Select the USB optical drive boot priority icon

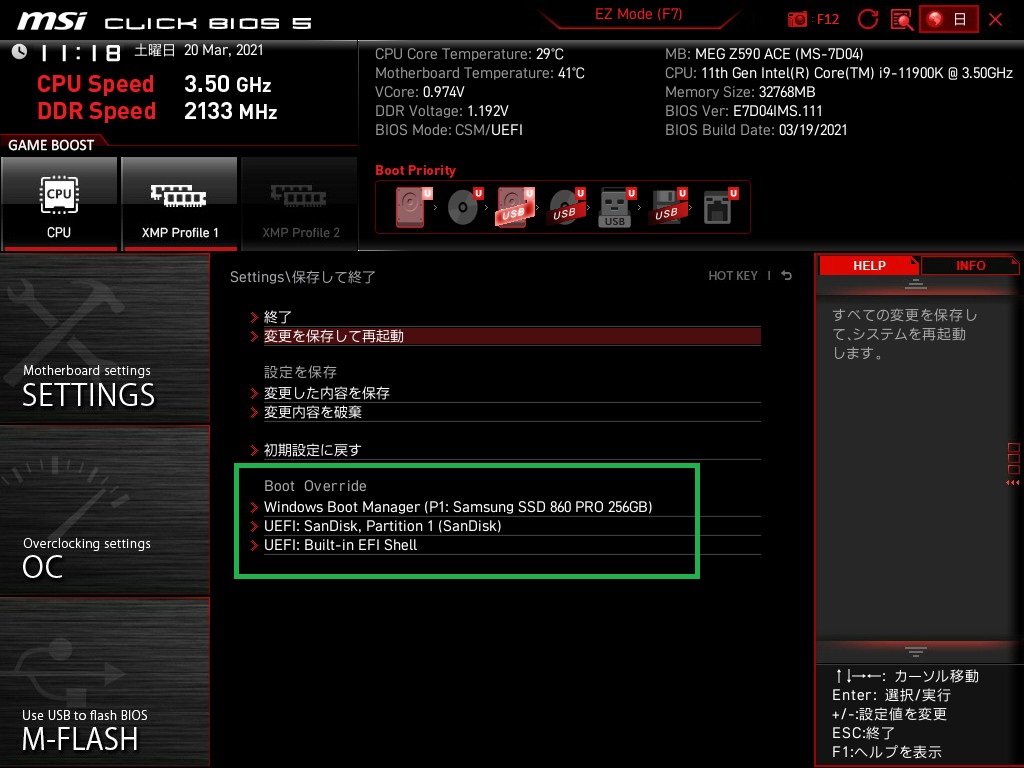[566, 207]
